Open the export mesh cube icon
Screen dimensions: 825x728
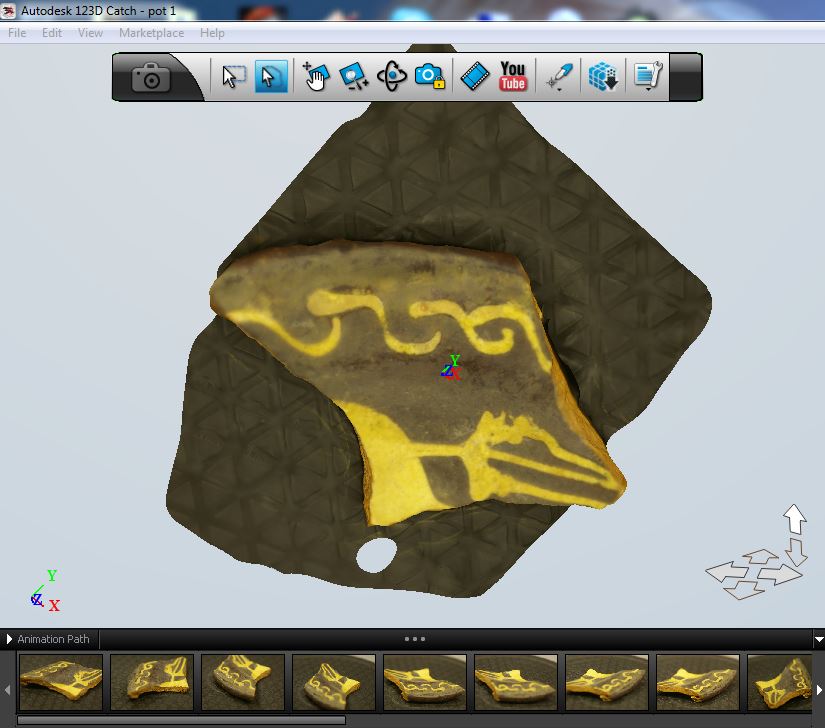pos(603,77)
